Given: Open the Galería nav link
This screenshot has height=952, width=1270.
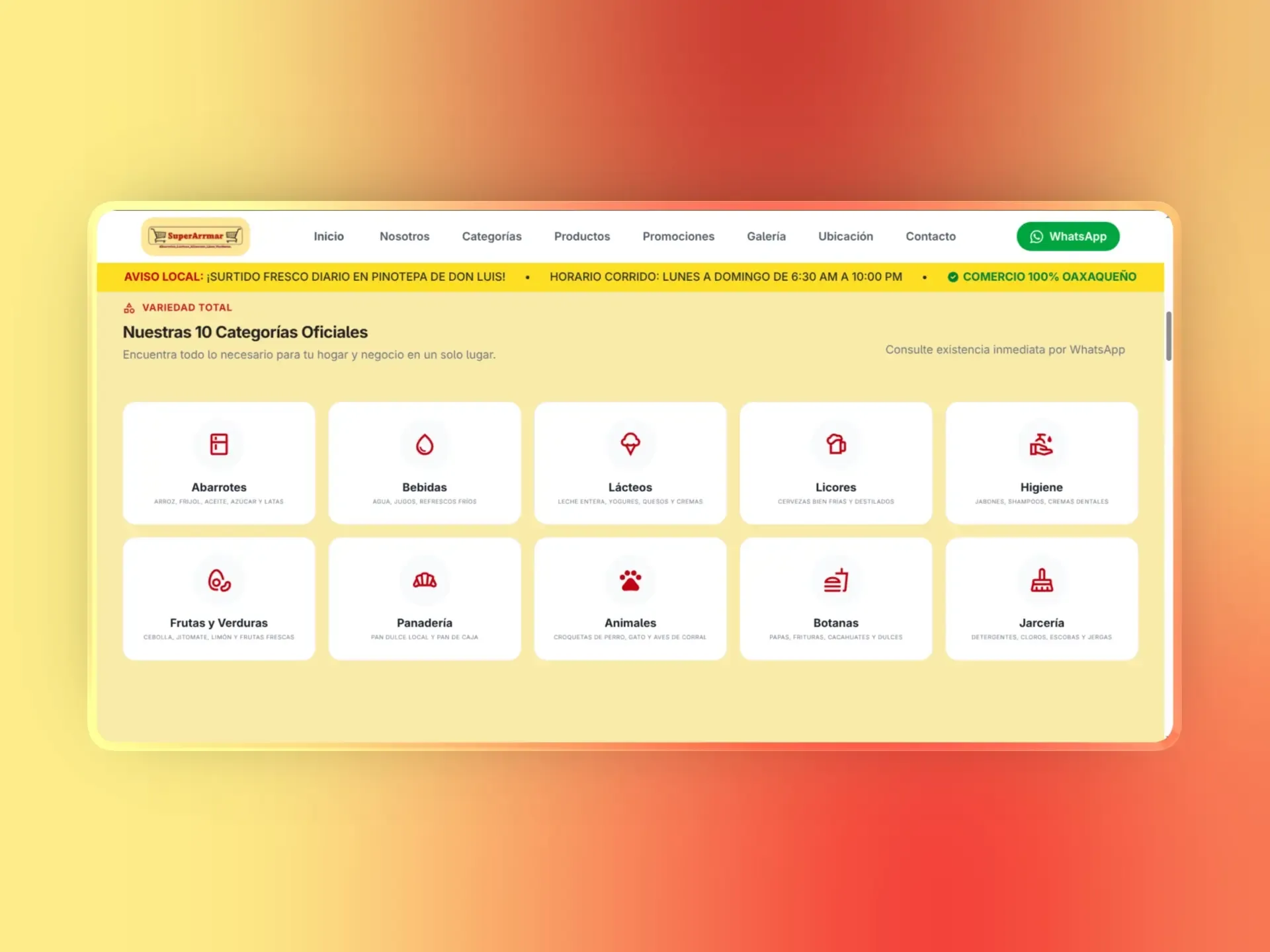Looking at the screenshot, I should point(766,236).
